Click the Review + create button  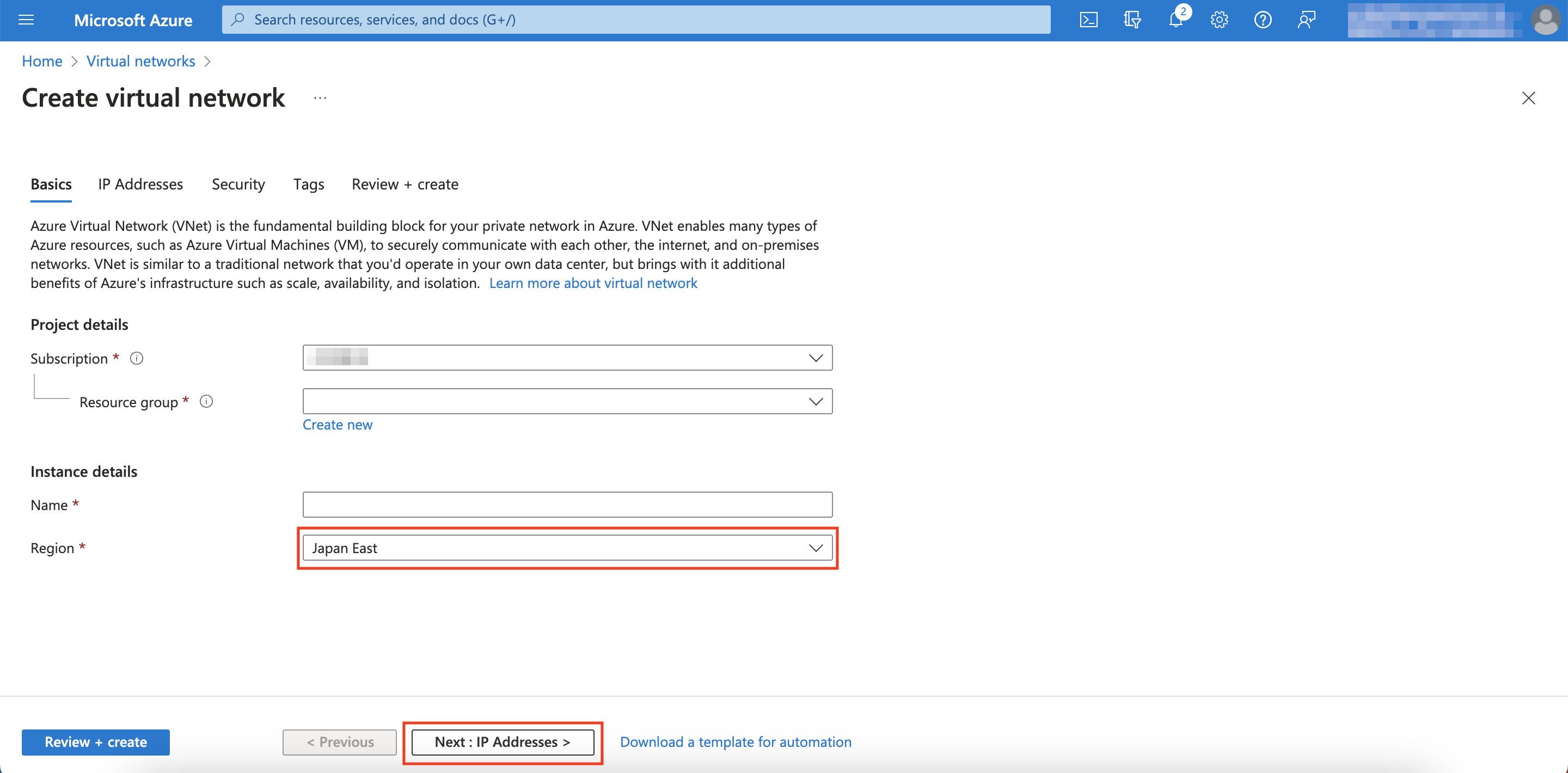[x=95, y=742]
